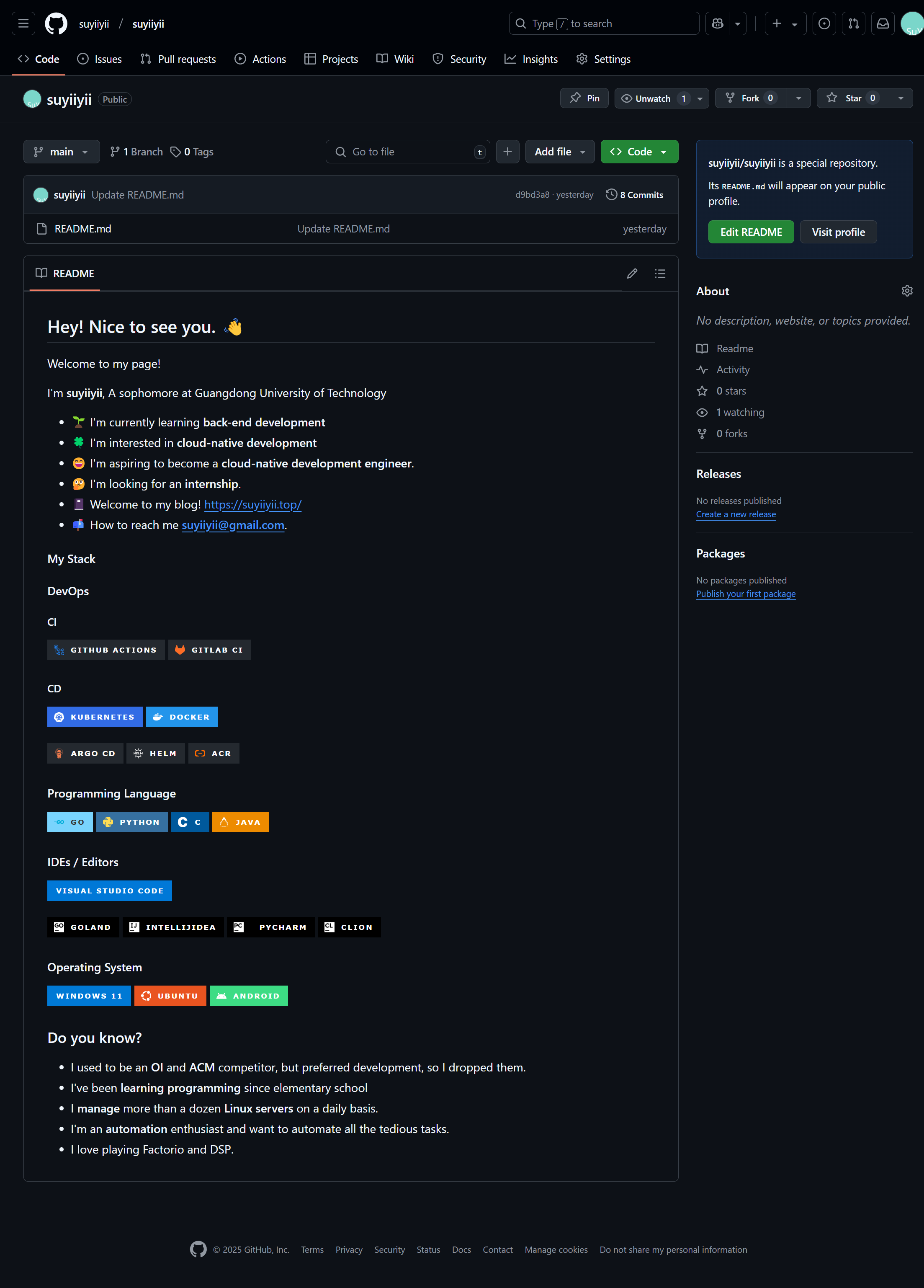This screenshot has height=1288, width=924.
Task: Switch to the Insights tab
Action: tap(531, 59)
